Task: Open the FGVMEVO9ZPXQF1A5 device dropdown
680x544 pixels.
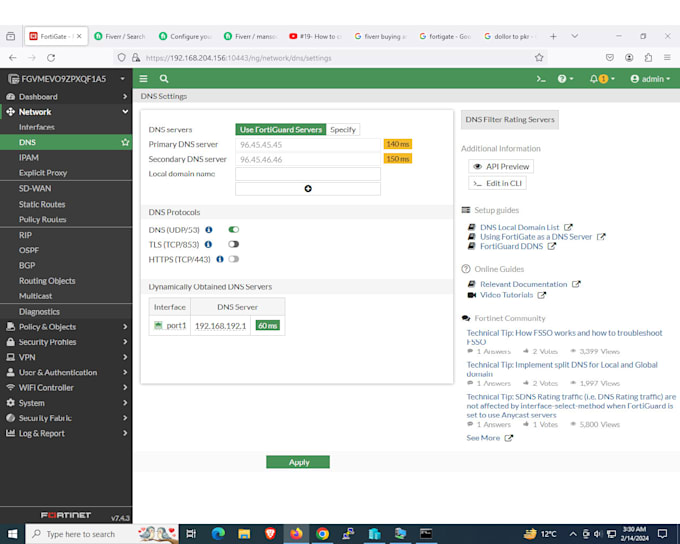Action: click(66, 79)
